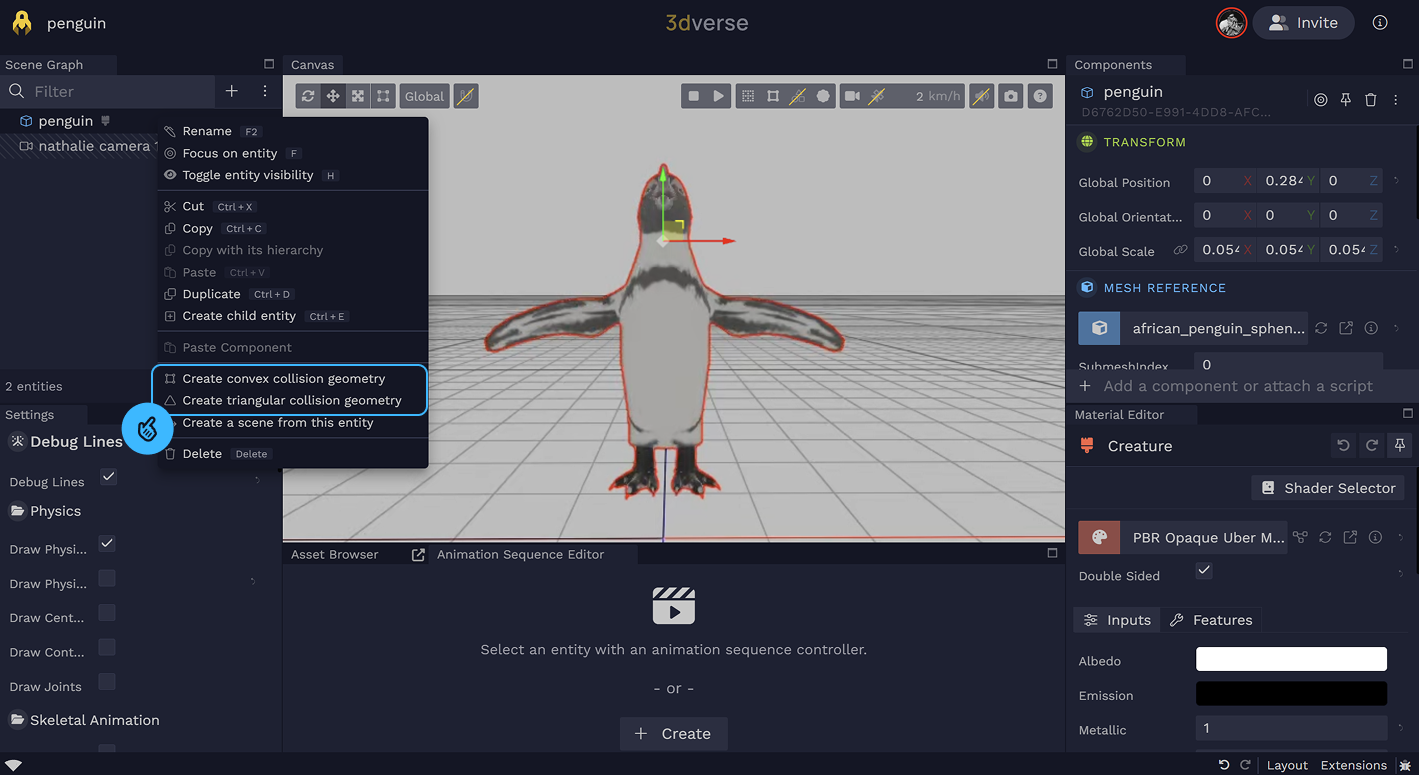This screenshot has width=1419, height=775.
Task: Select Create triangular collision geometry
Action: (x=290, y=400)
